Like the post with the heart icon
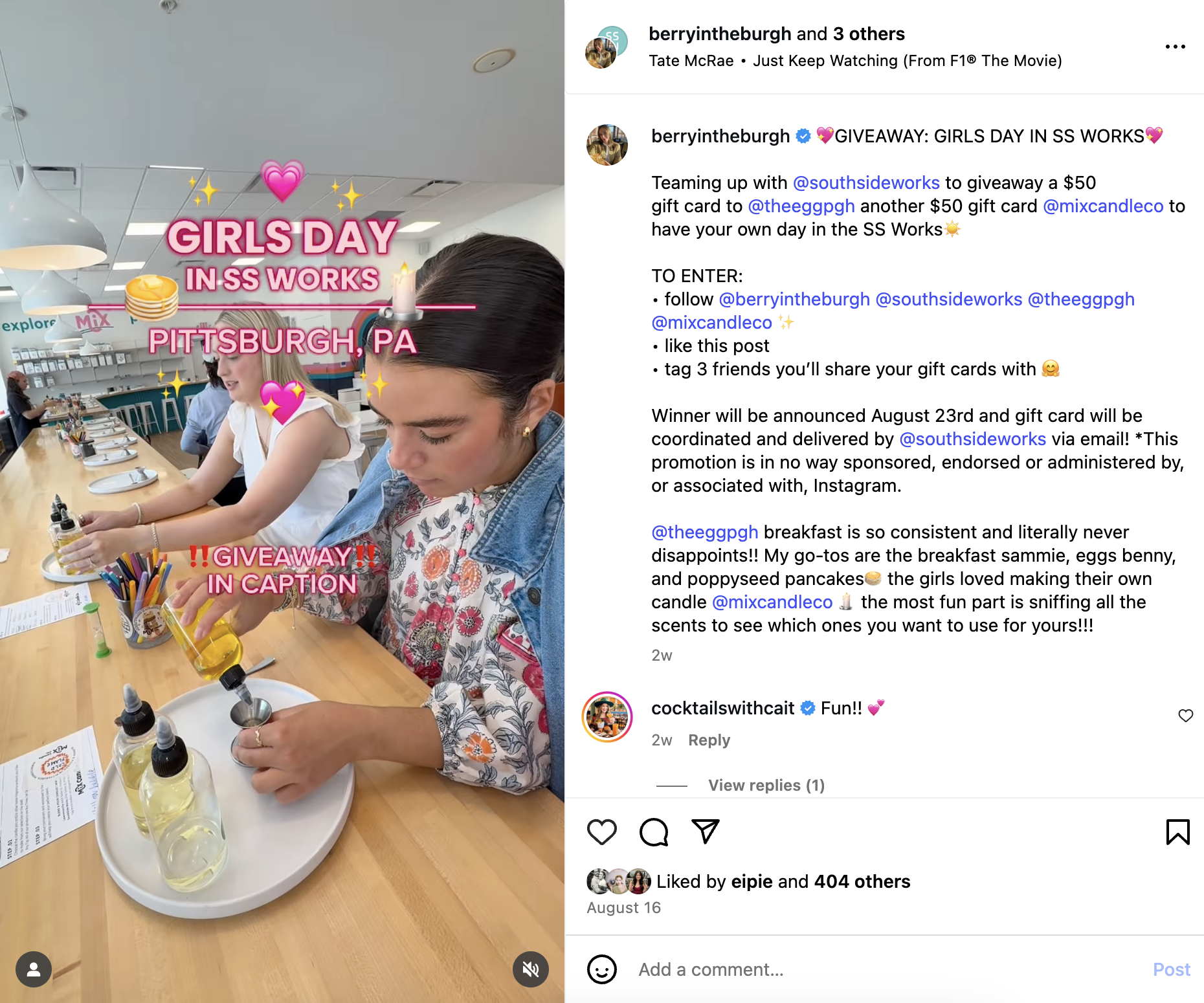Image resolution: width=1204 pixels, height=1003 pixels. pos(601,832)
